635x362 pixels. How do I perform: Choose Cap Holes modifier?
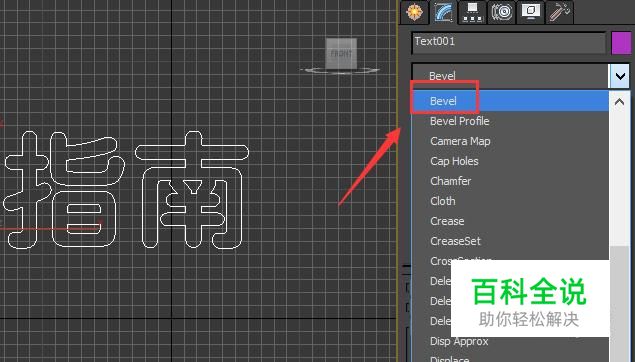[x=510, y=161]
